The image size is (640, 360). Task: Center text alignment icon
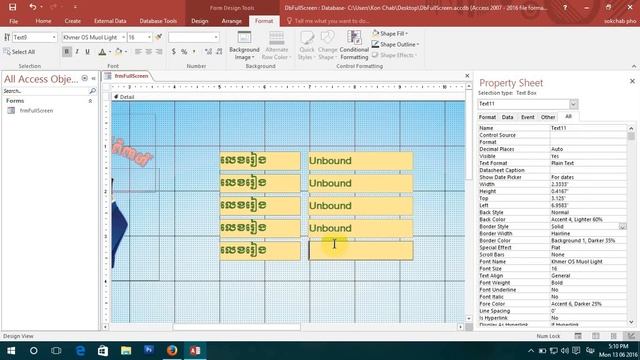click(x=149, y=52)
